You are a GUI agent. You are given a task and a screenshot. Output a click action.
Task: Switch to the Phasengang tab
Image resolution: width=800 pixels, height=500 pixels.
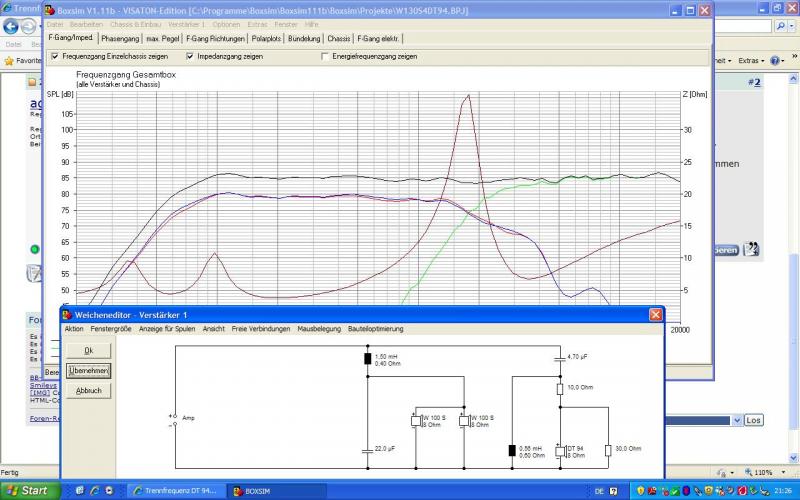[x=121, y=38]
